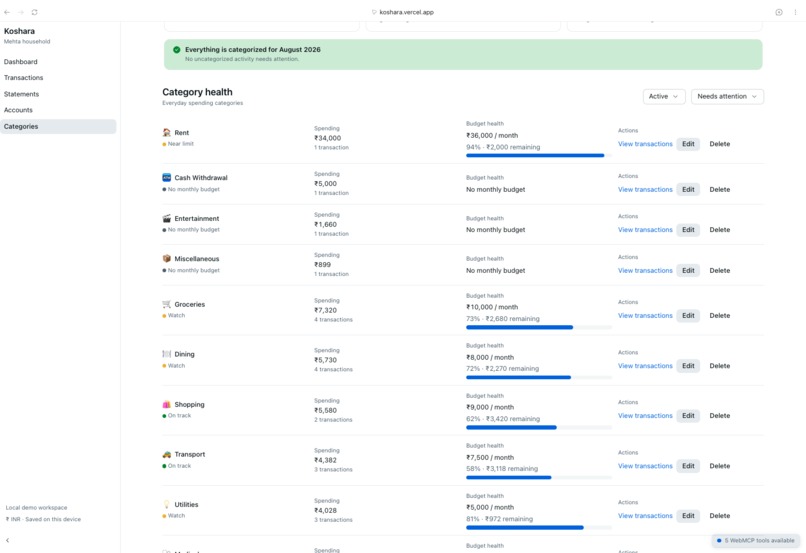Reload the page with refresh icon

click(34, 12)
